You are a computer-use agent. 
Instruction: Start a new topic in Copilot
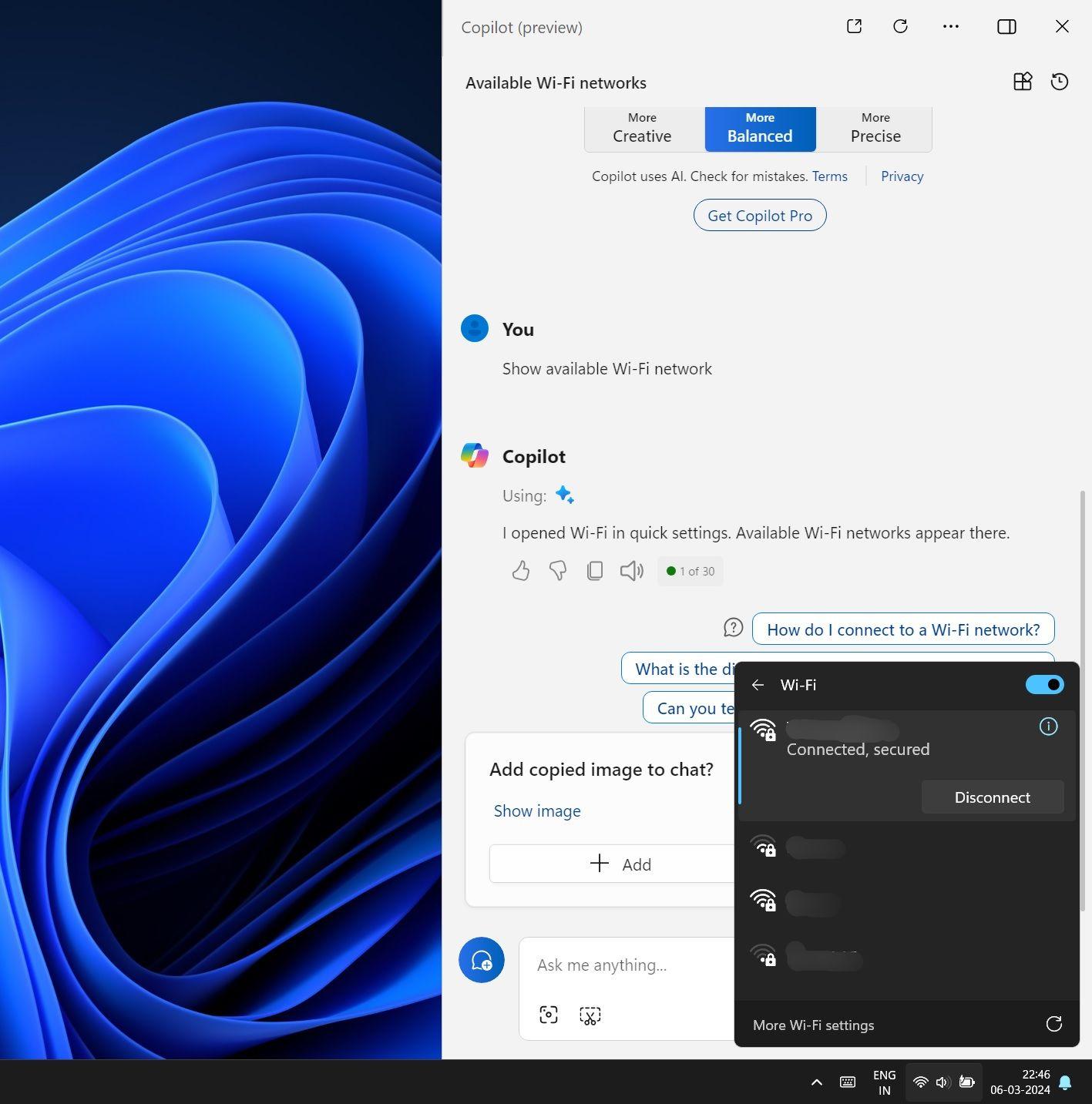point(481,960)
